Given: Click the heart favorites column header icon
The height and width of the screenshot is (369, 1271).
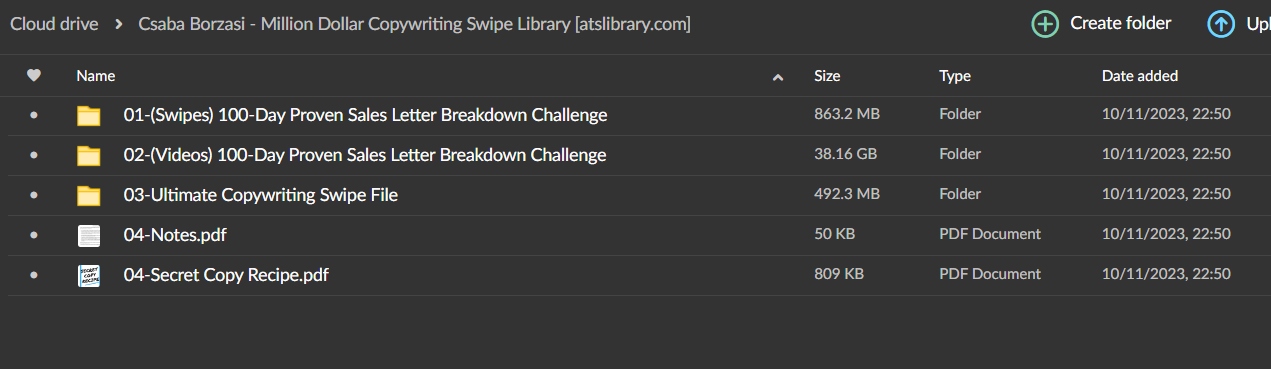Looking at the screenshot, I should point(34,75).
